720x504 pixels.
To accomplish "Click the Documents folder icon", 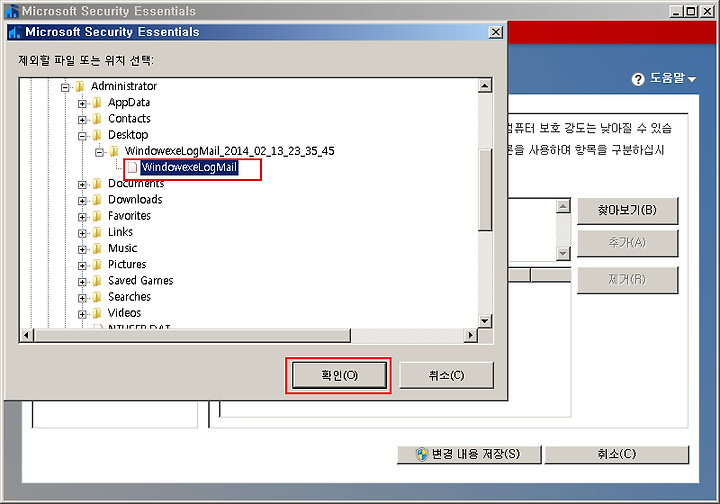I will tap(97, 184).
